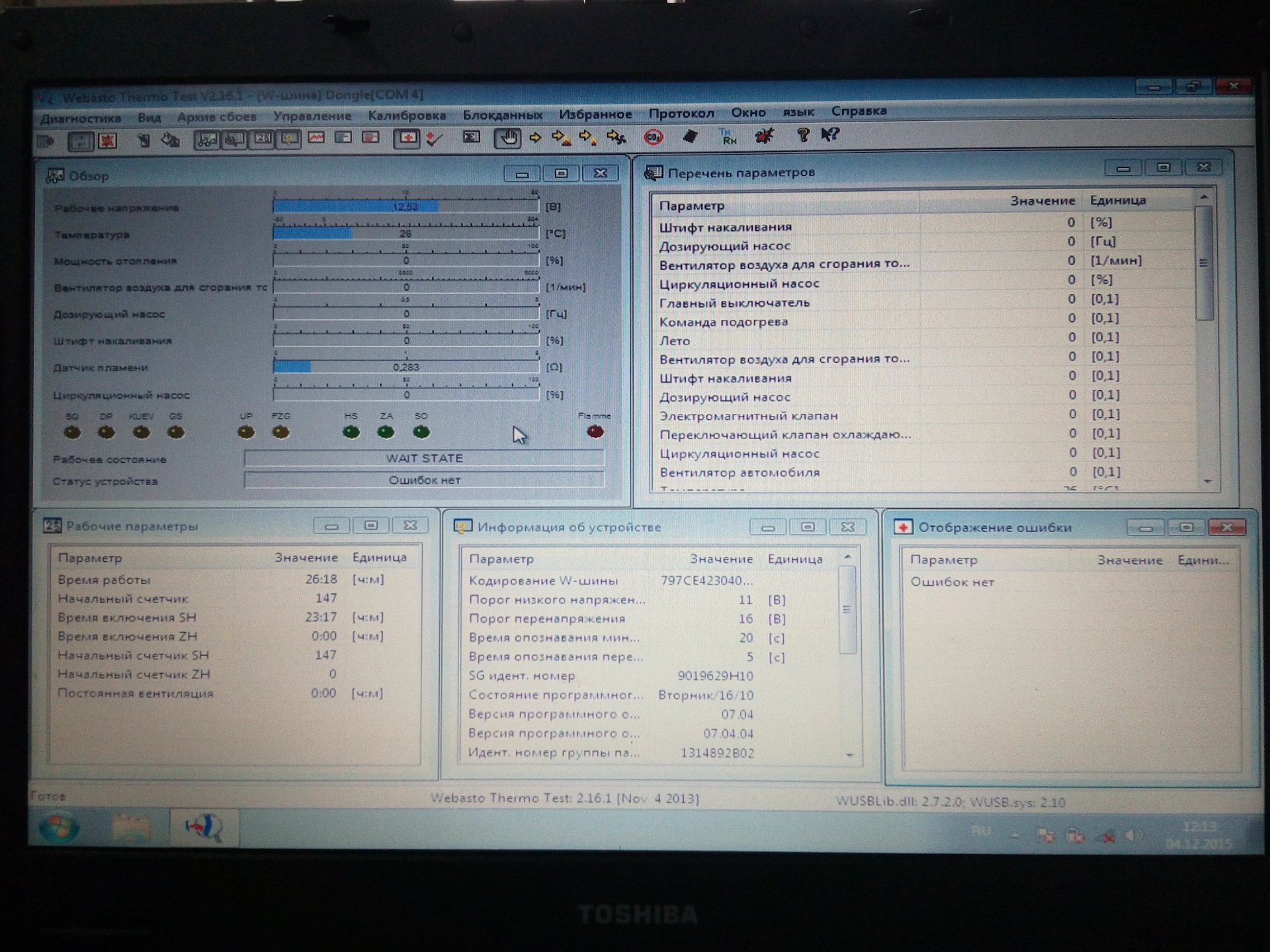
Task: Click the connect/start diagnostics toolbar icon
Action: tap(81, 141)
